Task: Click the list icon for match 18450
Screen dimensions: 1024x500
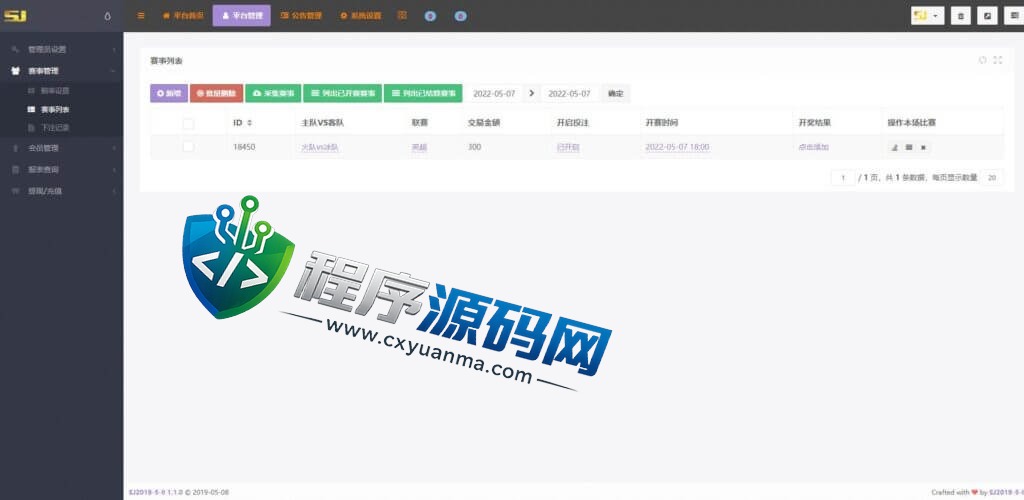Action: 909,148
